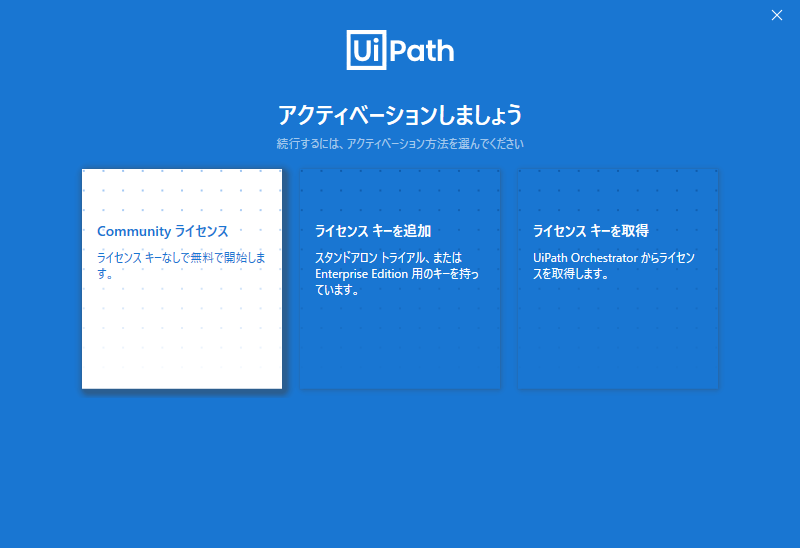Click the "Community ライセンス" title text
800x548 pixels.
(162, 231)
